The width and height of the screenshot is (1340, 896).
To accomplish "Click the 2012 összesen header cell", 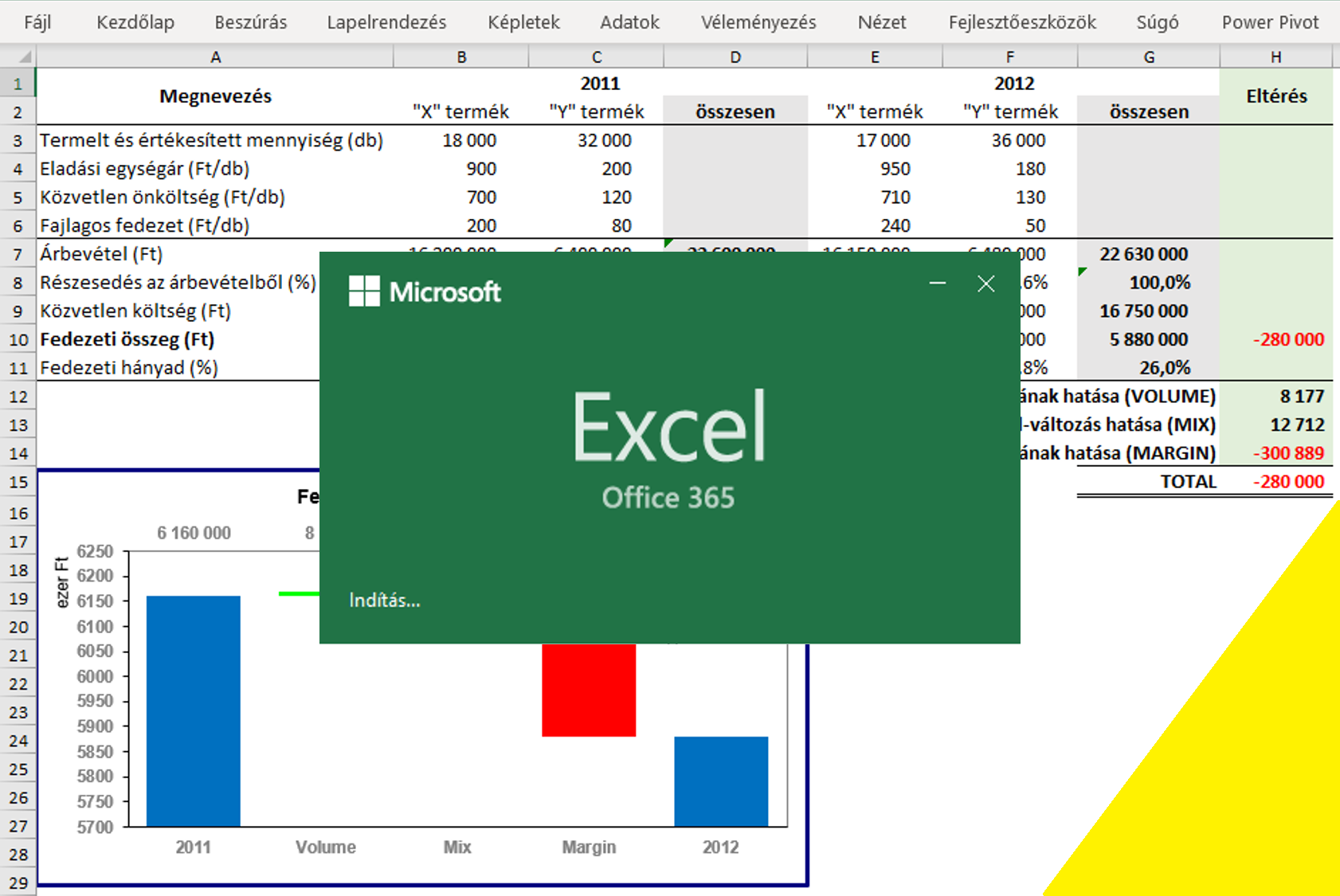I will tap(1149, 112).
